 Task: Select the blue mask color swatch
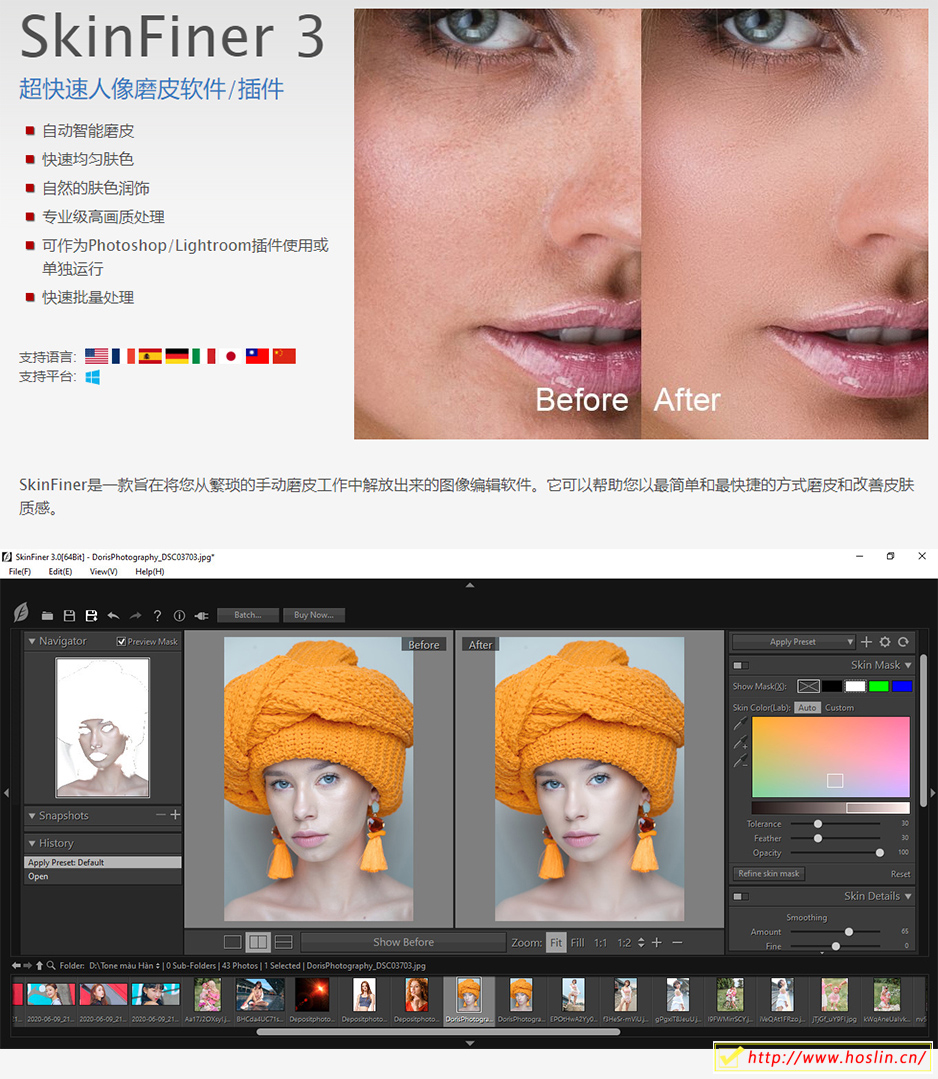pyautogui.click(x=902, y=686)
